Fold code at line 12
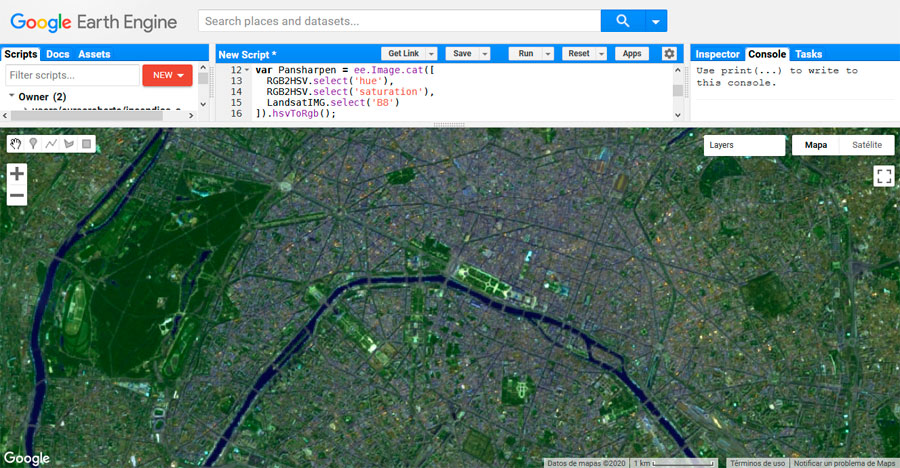 tap(247, 70)
